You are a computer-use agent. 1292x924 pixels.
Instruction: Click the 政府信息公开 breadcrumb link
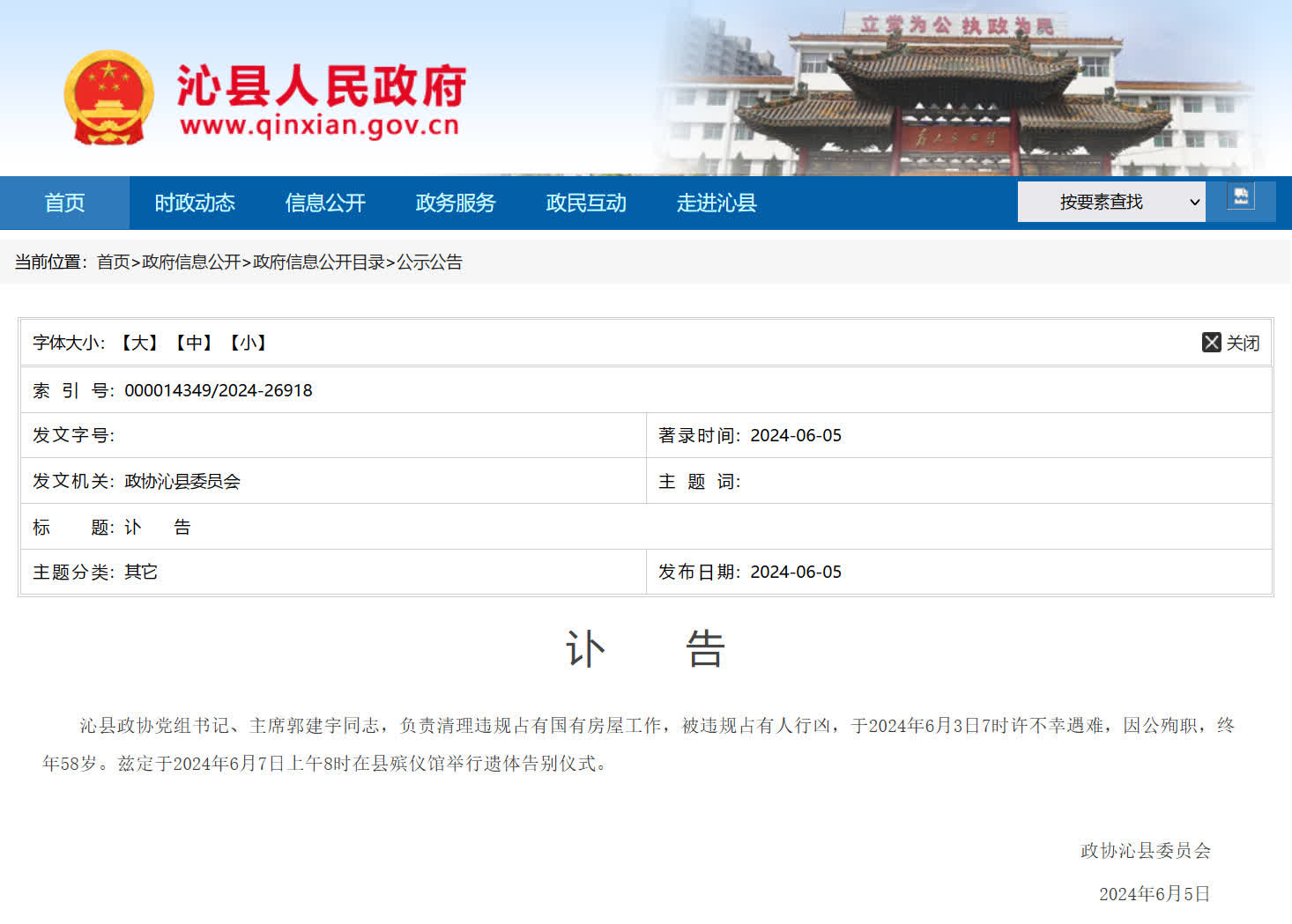coord(191,262)
